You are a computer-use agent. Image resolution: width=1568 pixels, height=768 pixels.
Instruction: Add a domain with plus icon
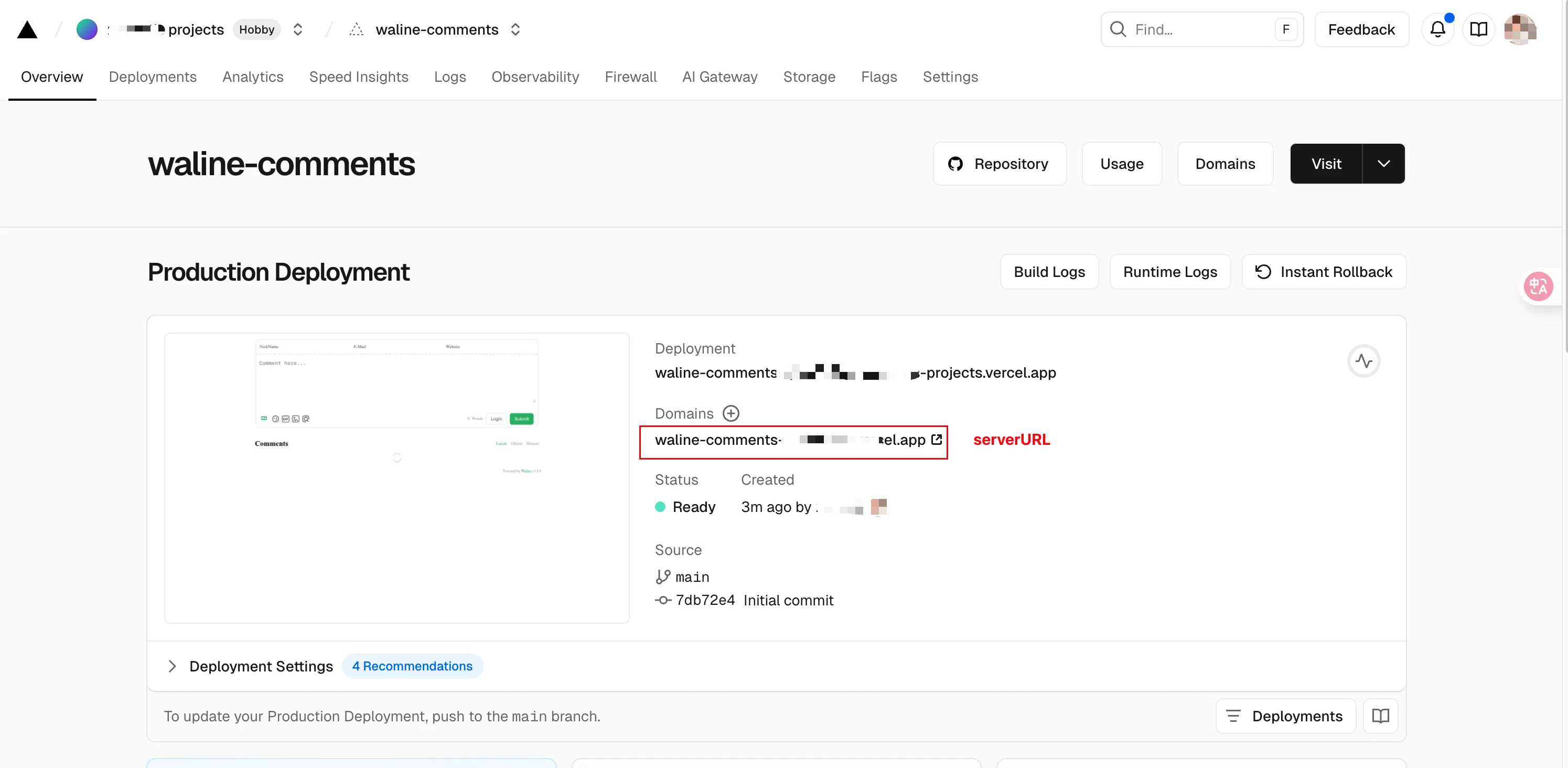pos(731,413)
